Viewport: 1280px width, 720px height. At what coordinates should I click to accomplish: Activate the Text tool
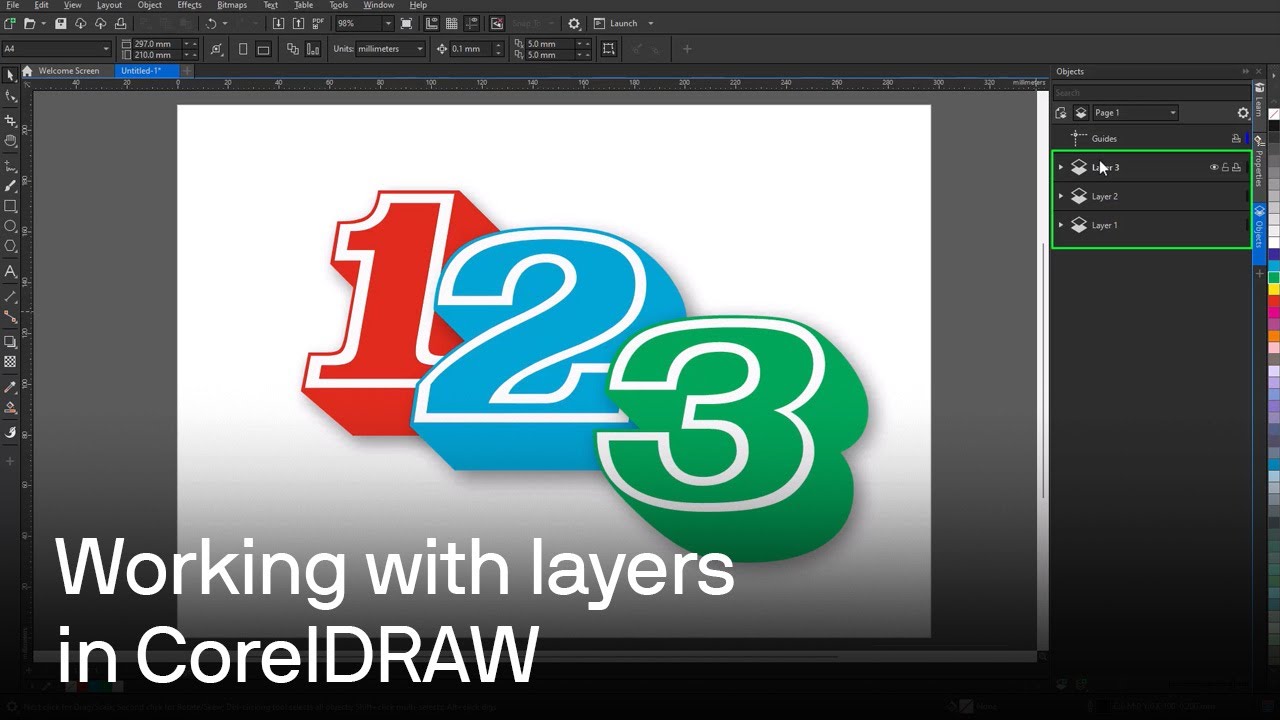pos(11,271)
